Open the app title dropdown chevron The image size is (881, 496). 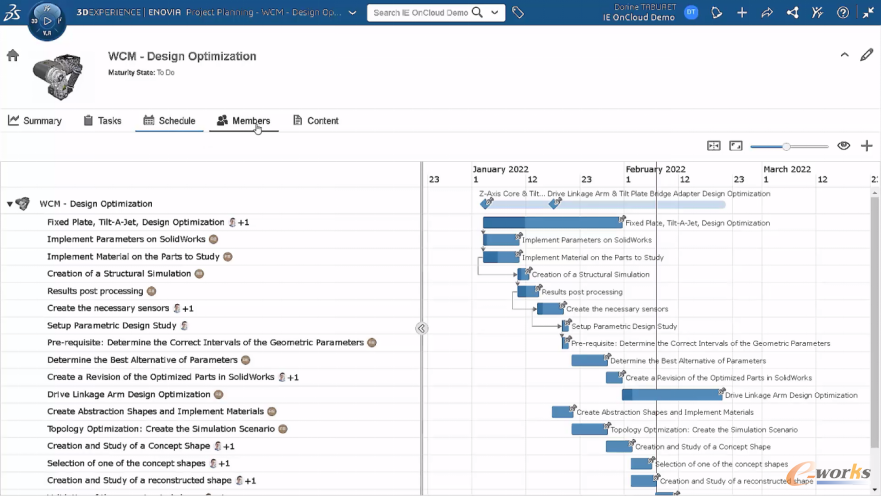tap(352, 12)
